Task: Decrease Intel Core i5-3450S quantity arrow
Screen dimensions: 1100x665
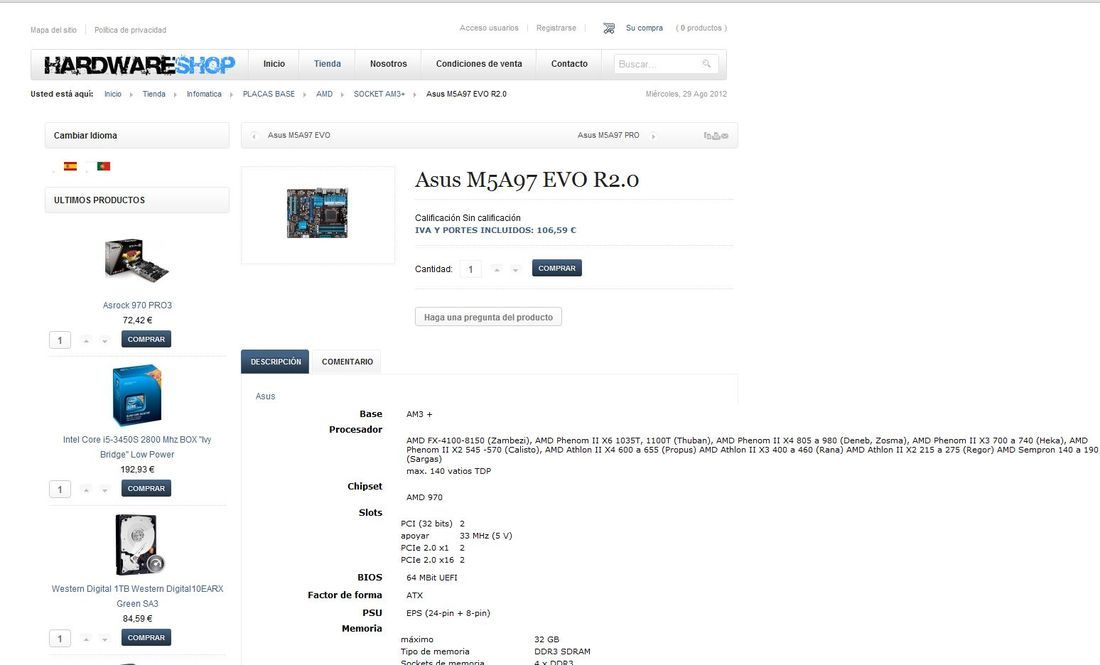Action: click(105, 490)
